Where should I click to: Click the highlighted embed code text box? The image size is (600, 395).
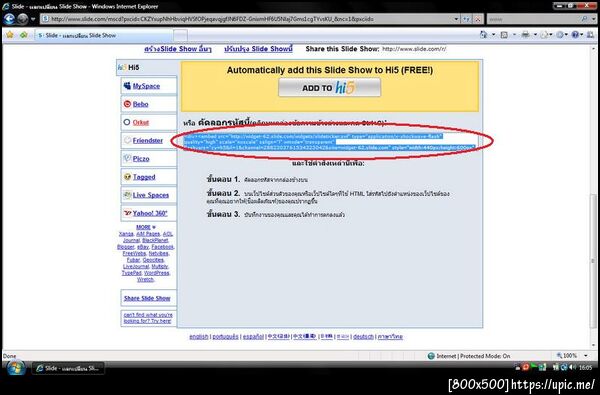(x=330, y=142)
